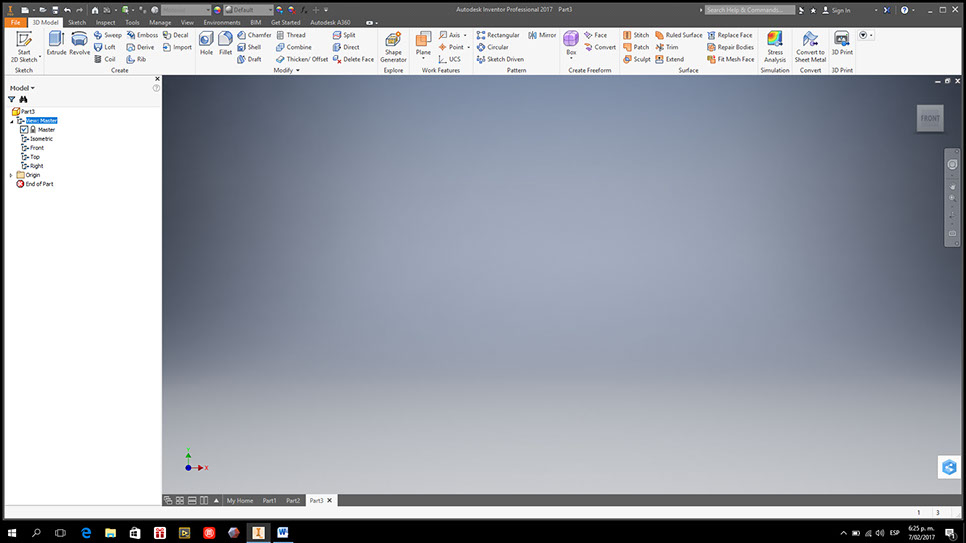Expand the Modify panel dropdown
Viewport: 966px width, 543px height.
pyautogui.click(x=286, y=70)
